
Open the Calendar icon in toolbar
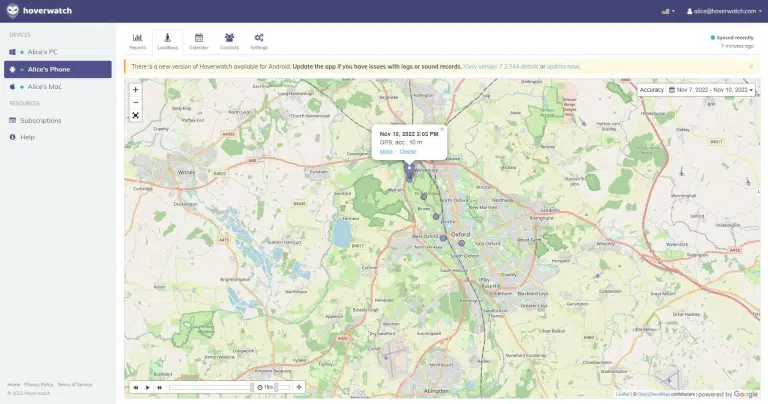point(198,40)
